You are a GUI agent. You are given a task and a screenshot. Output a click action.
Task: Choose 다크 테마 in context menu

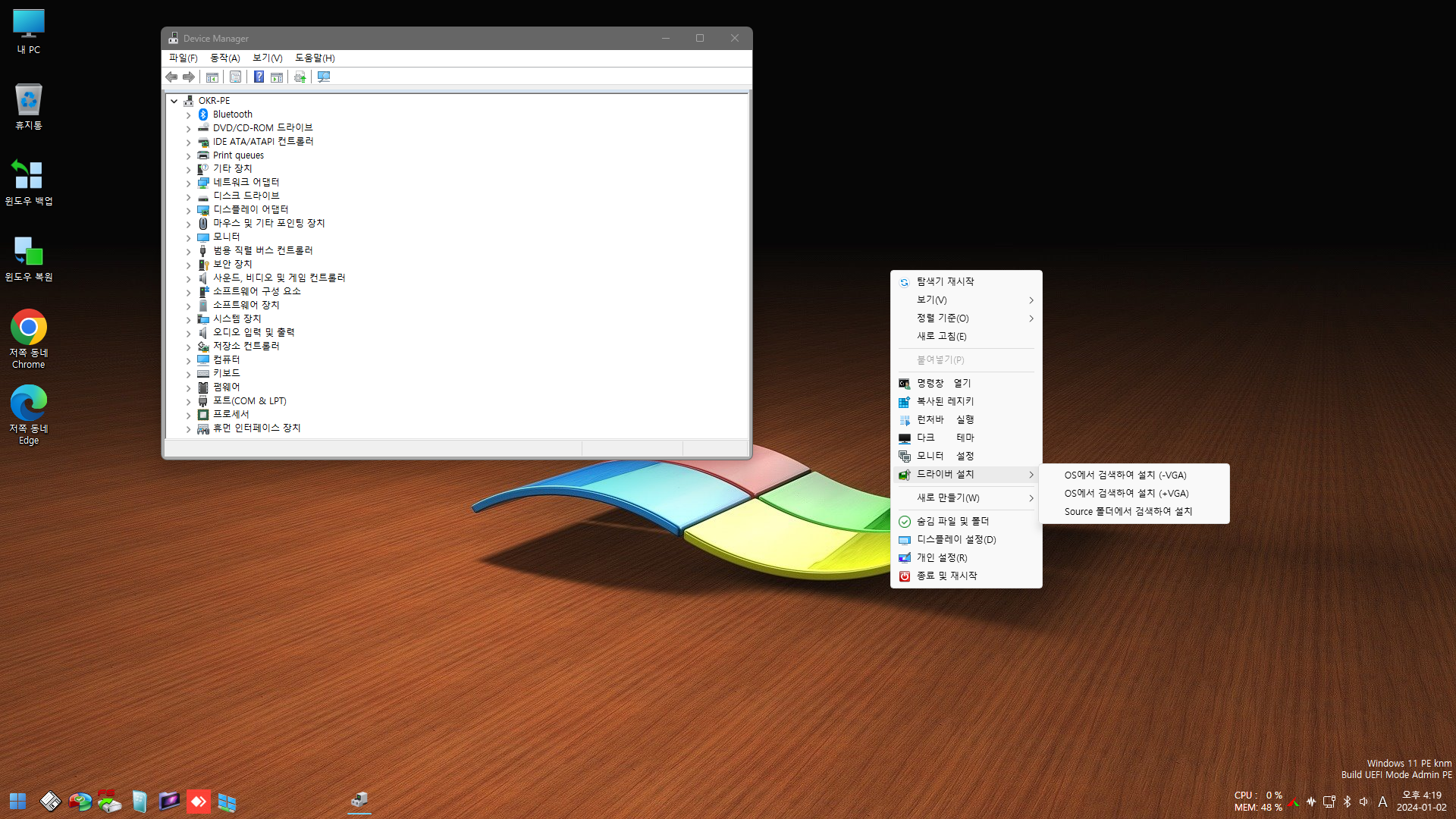tap(966, 438)
